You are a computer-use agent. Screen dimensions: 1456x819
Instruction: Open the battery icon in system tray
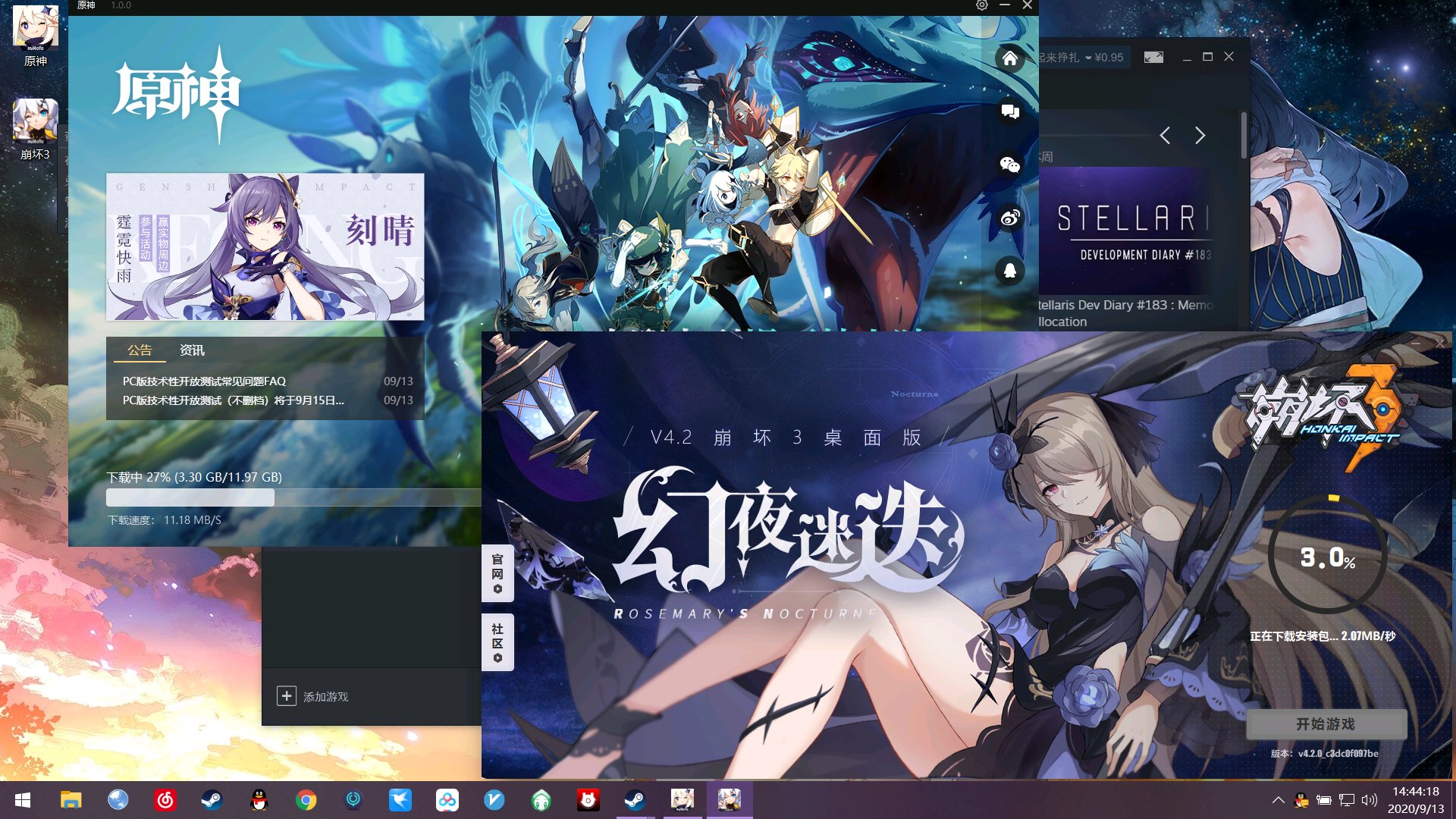click(x=1324, y=800)
